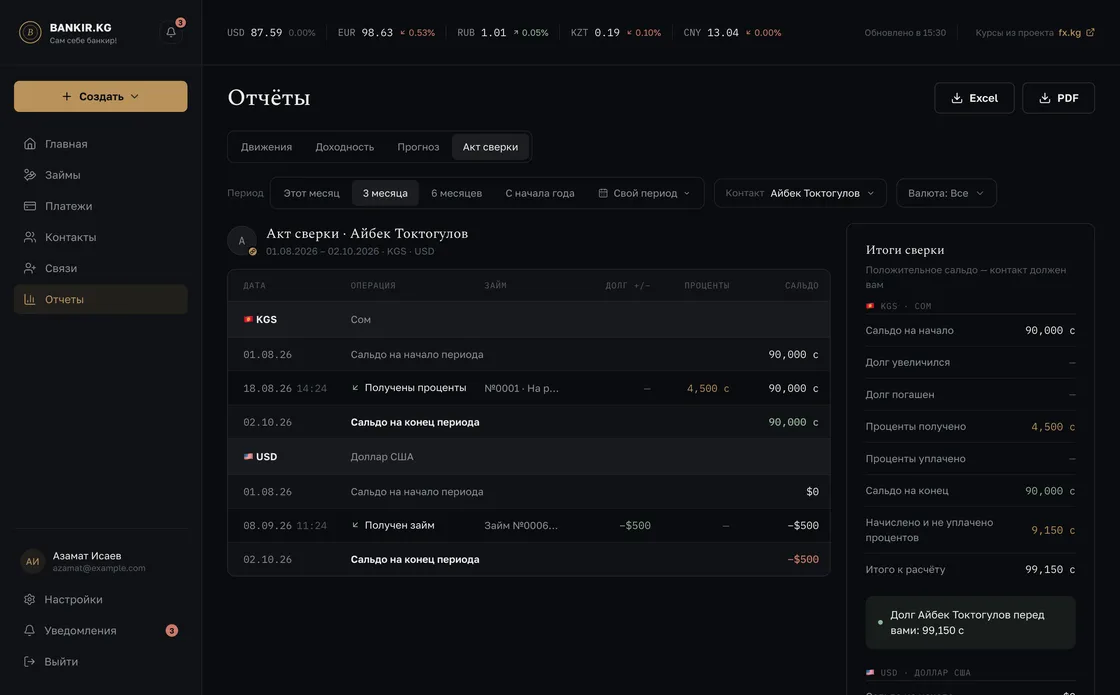Open the Контакт Айбек Токтогулов dropdown
Viewport: 1120px width, 695px height.
click(x=800, y=193)
